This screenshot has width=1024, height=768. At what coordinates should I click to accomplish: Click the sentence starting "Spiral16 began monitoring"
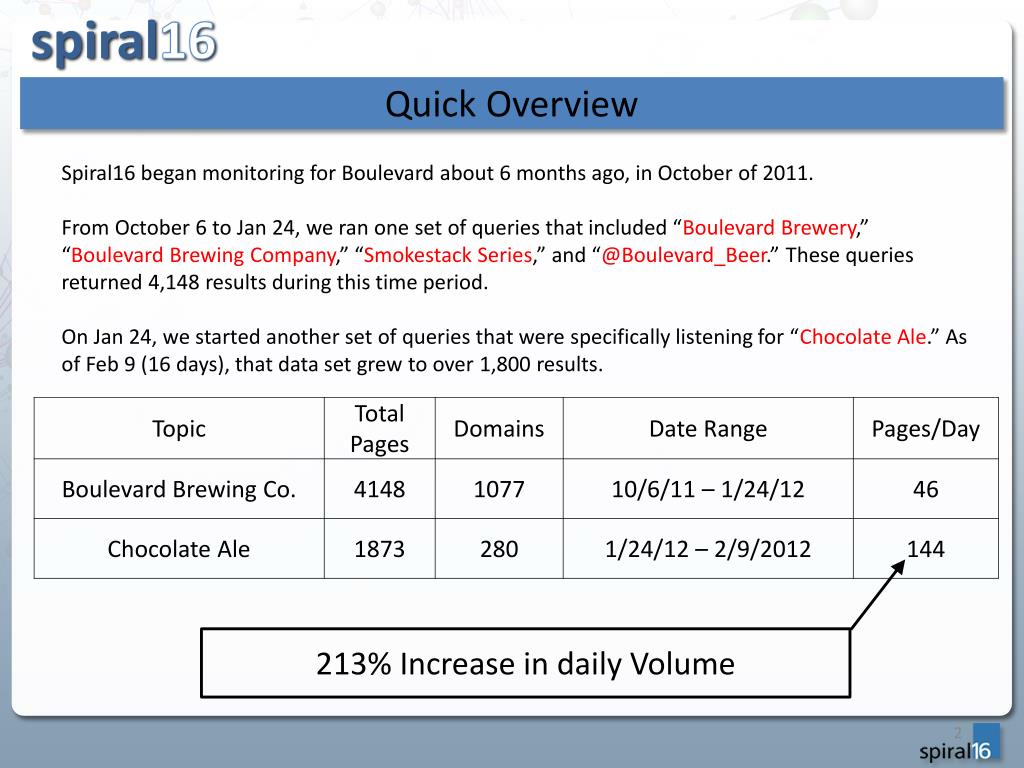pos(437,173)
